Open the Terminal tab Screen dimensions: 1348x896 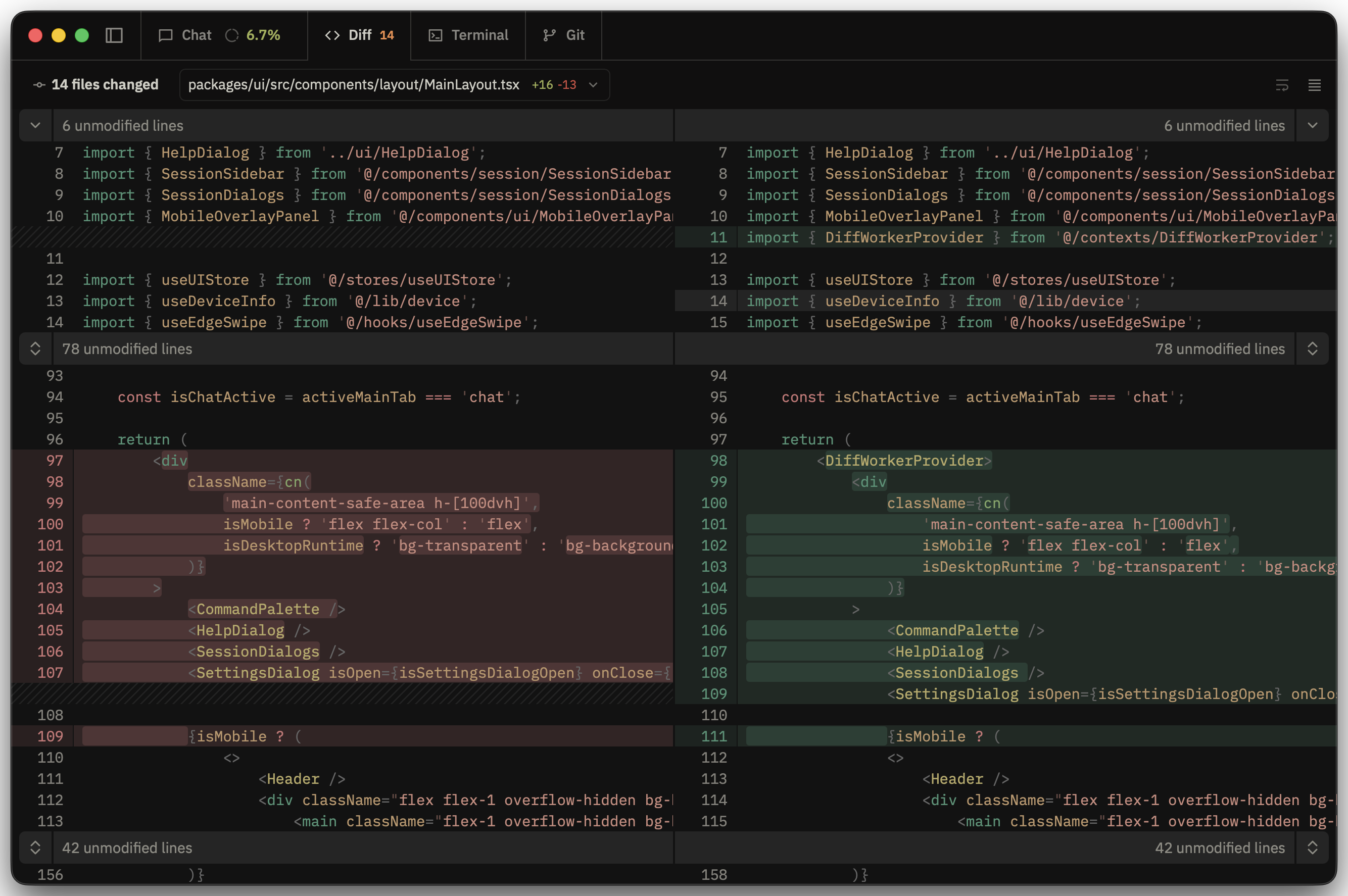coord(468,35)
